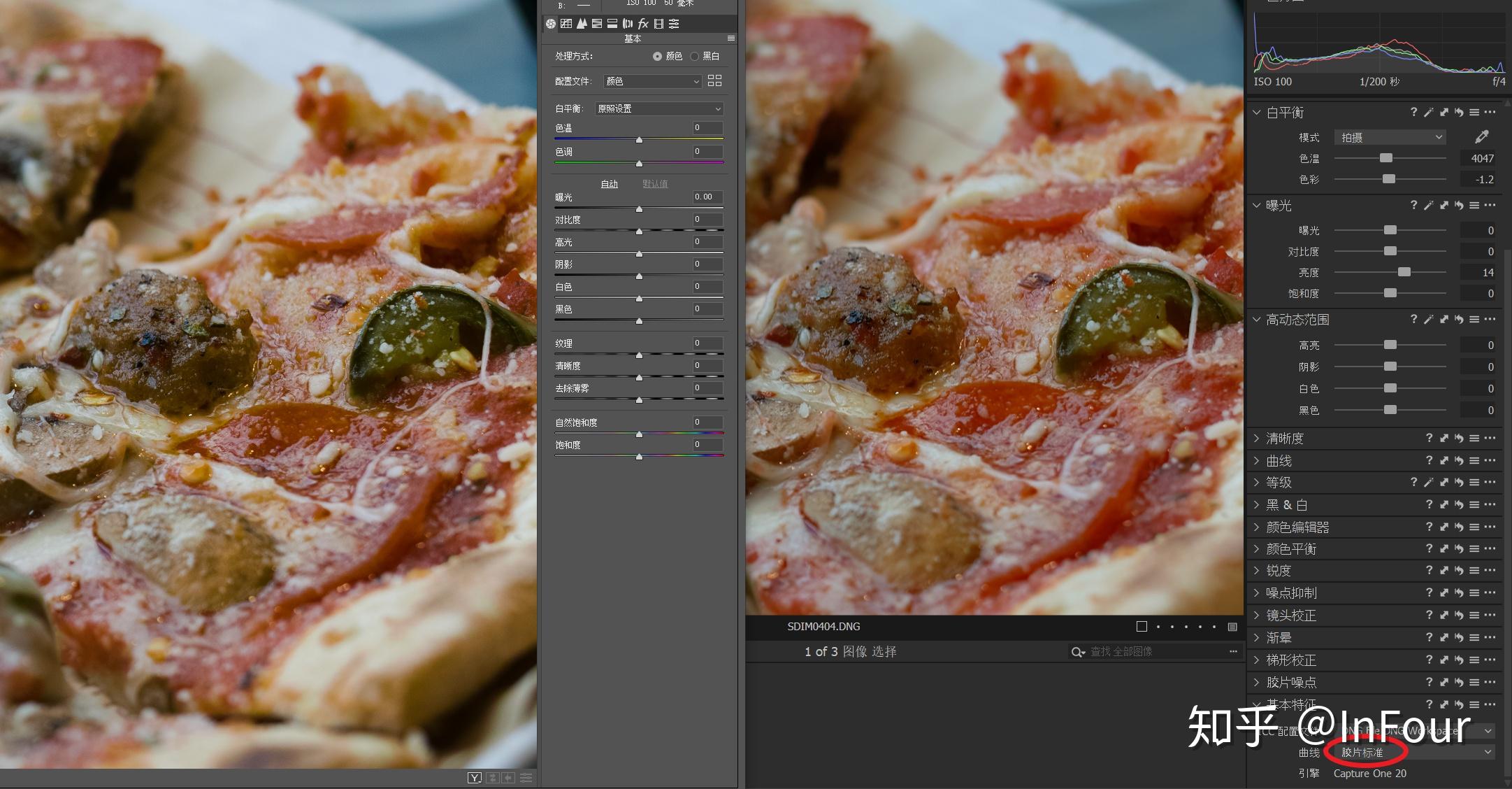
Task: Collapse the 白平衡 section header
Action: 1256,113
